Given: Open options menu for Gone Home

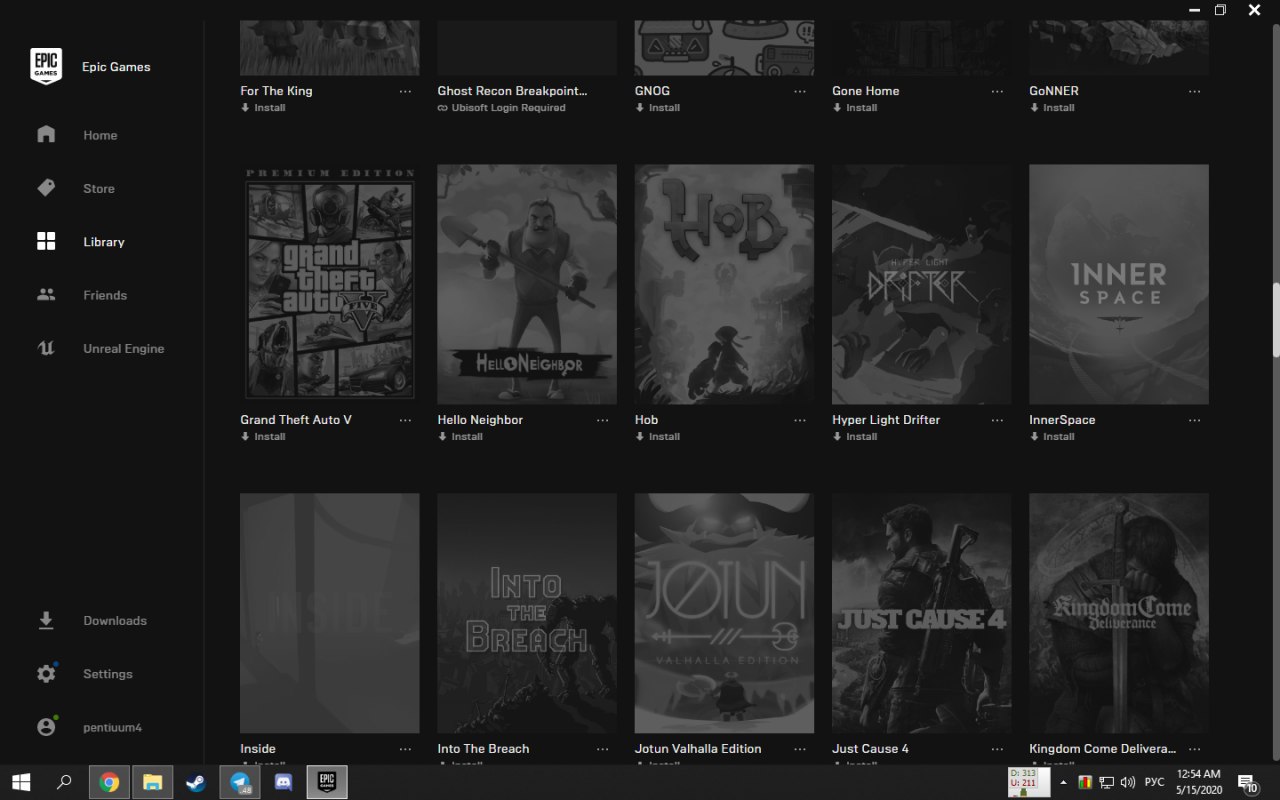Looking at the screenshot, I should coord(997,91).
